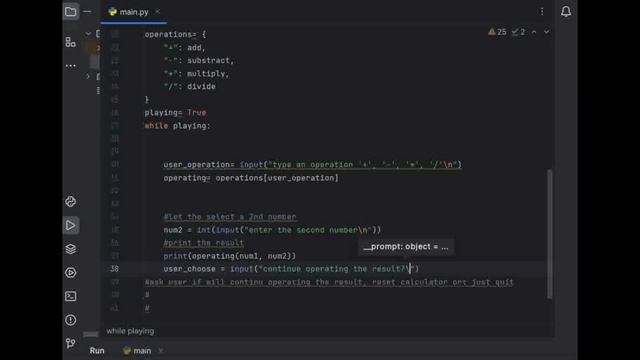Open the Notifications bell
Viewport: 640px width, 360px height.
click(x=566, y=12)
